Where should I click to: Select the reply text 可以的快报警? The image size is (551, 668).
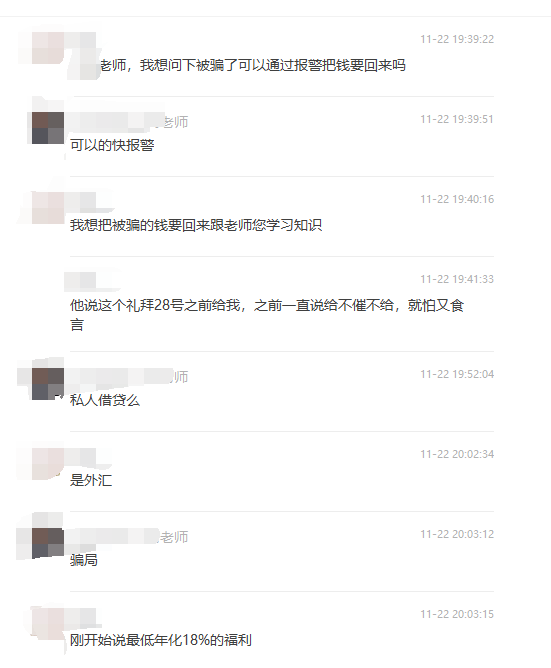click(112, 145)
